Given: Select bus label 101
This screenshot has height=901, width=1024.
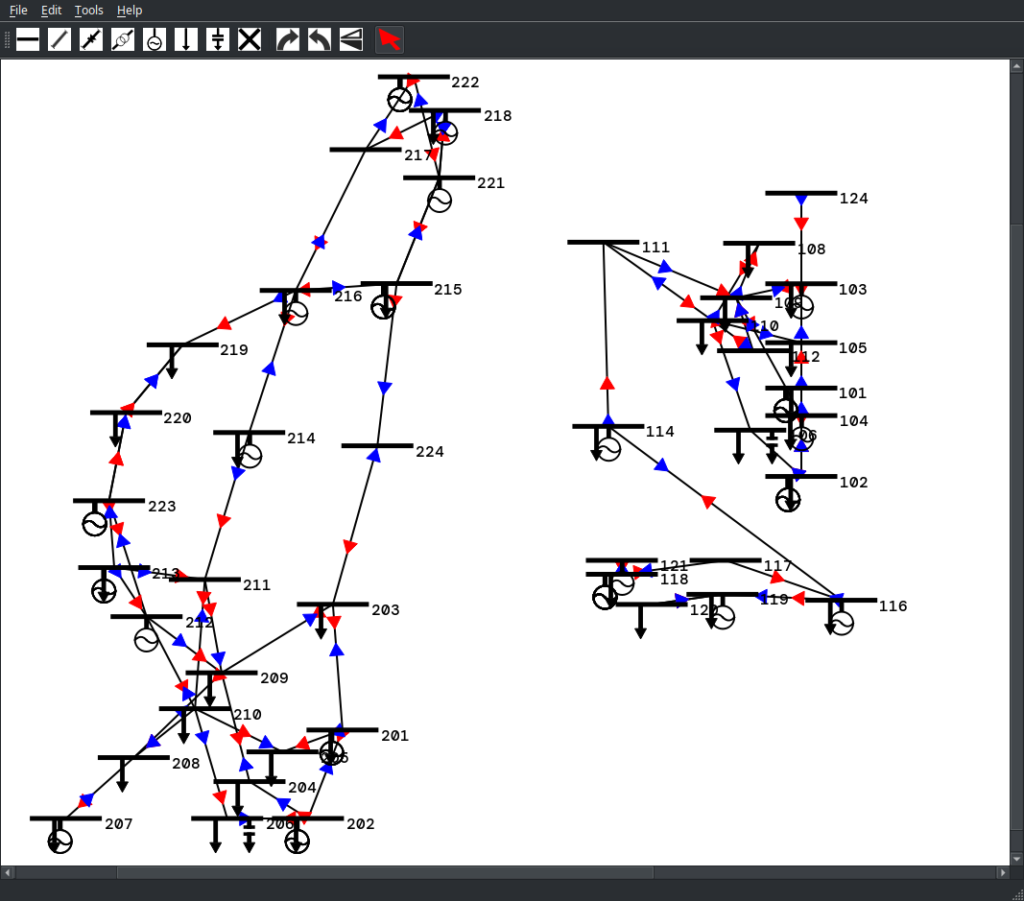Looking at the screenshot, I should click(853, 393).
